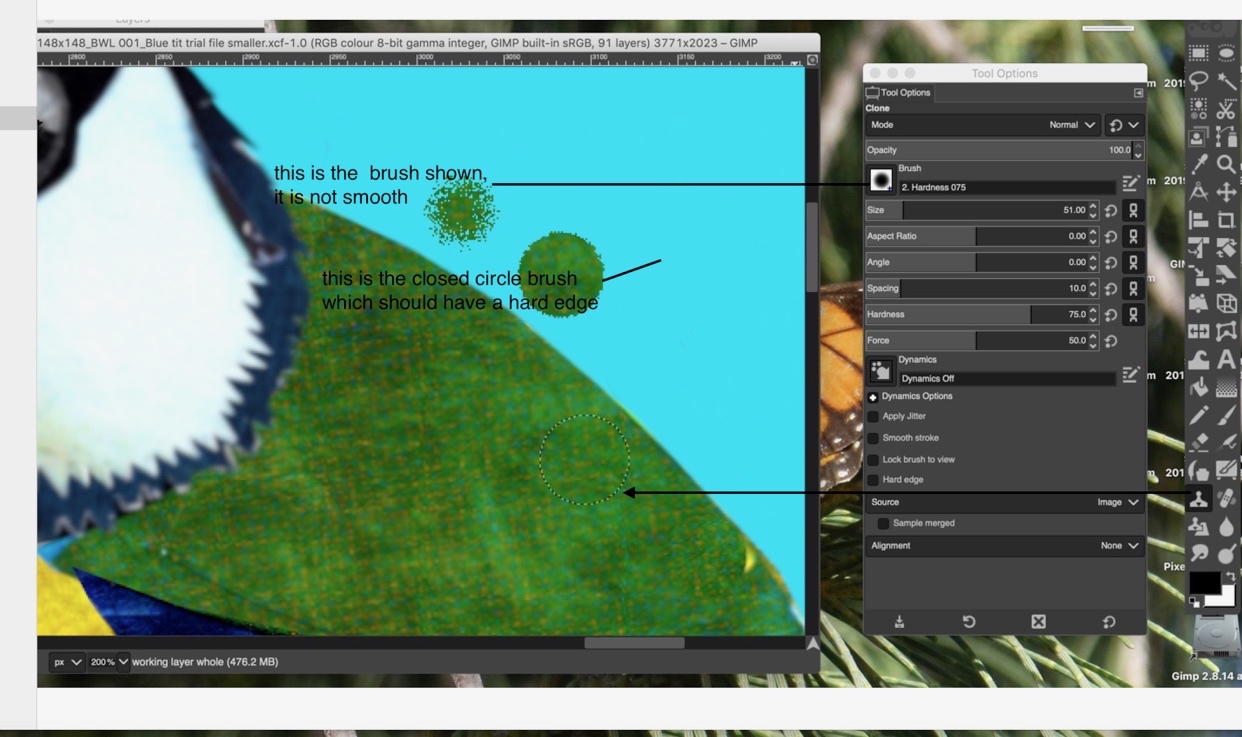
Task: Select the Heal bandage tool
Action: [1226, 498]
